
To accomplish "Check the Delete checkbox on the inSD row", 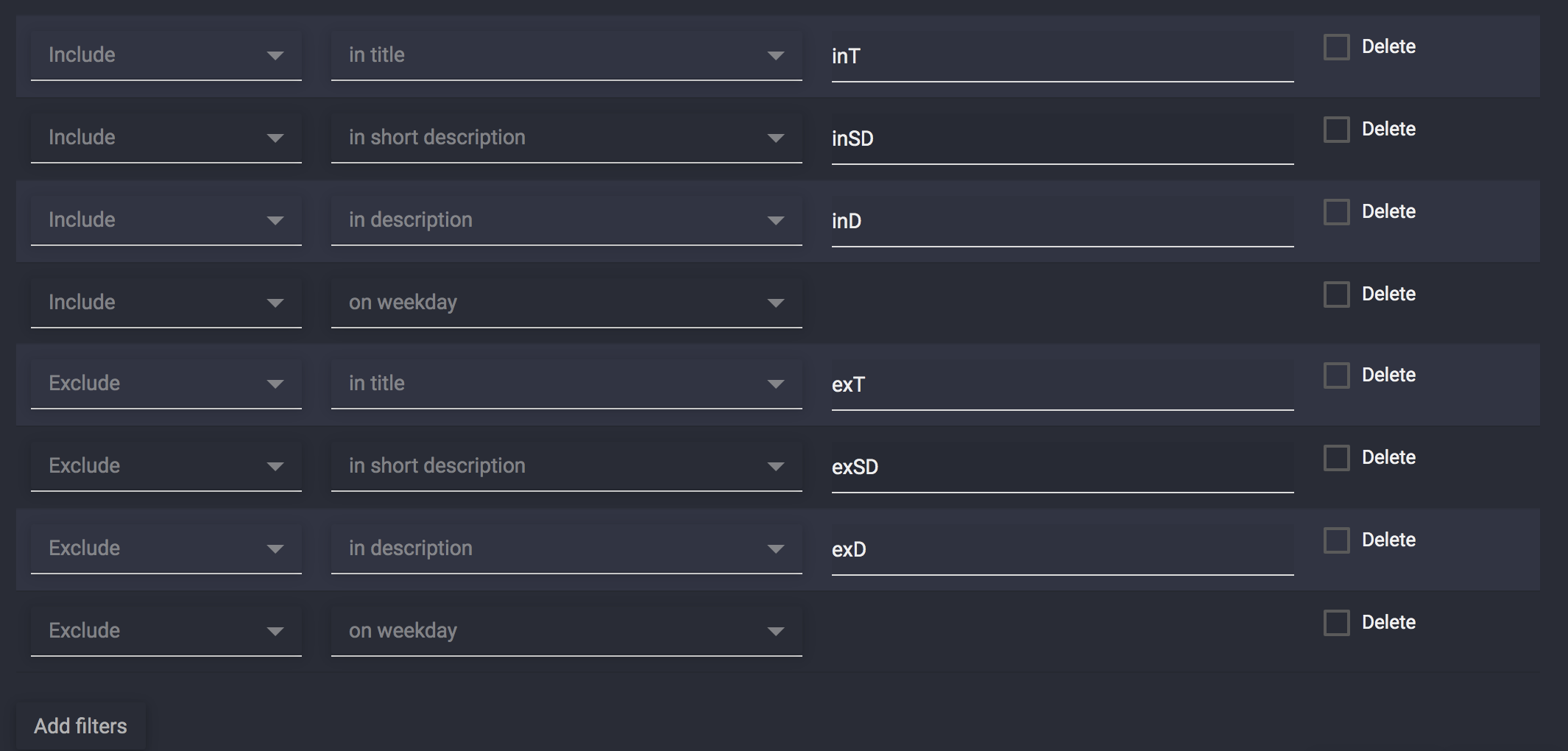I will click(x=1335, y=129).
